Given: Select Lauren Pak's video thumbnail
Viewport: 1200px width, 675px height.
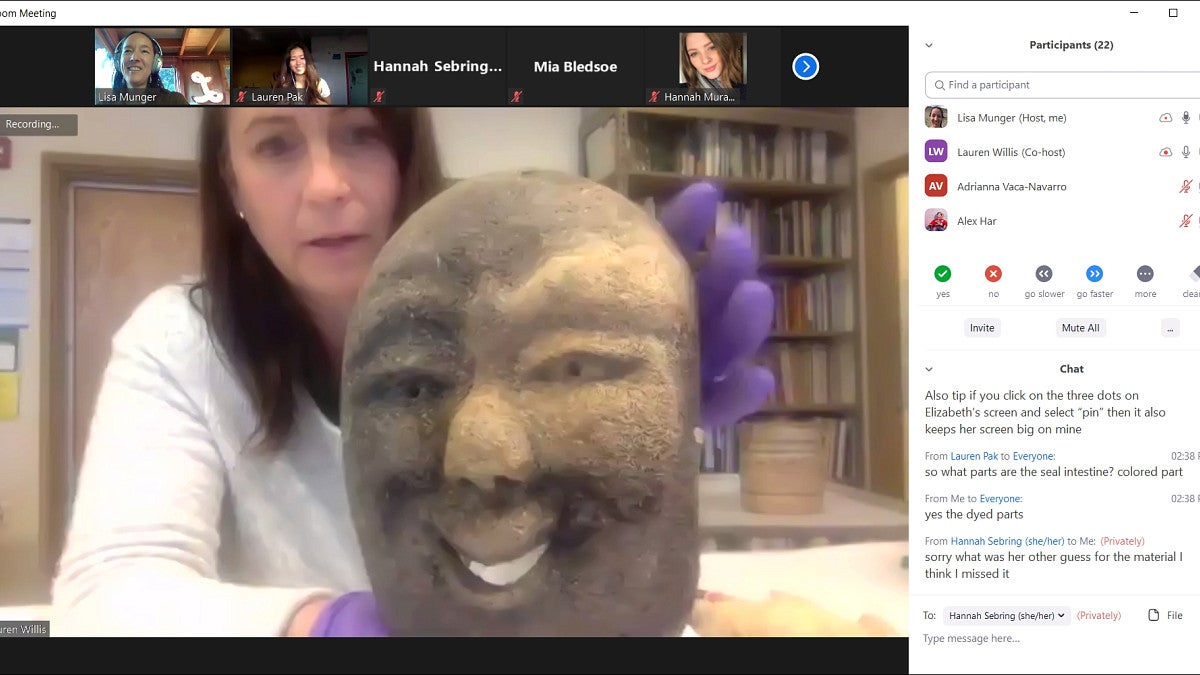Looking at the screenshot, I should click(x=301, y=67).
